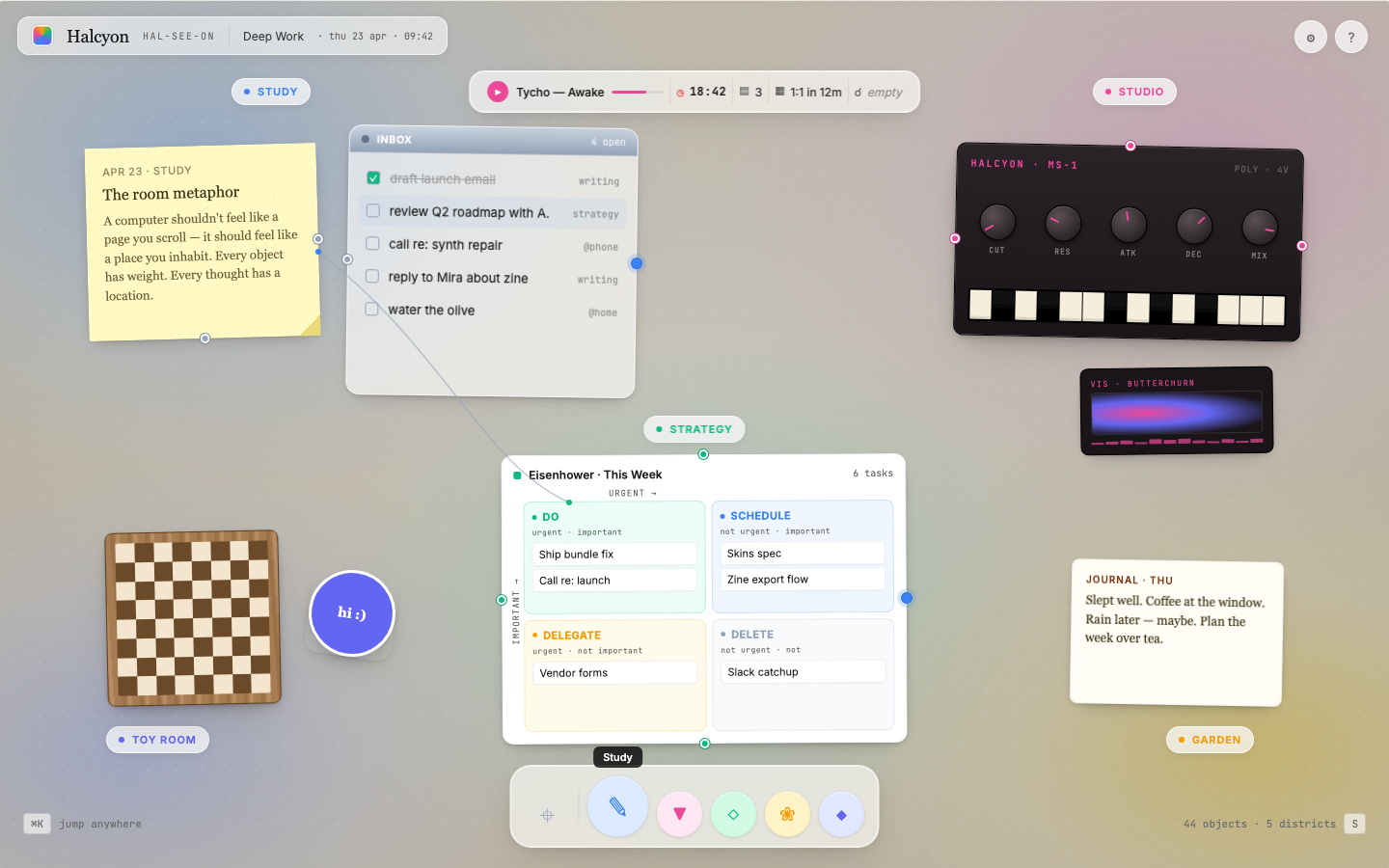1389x868 pixels.
Task: Open the Garden district flower icon
Action: pos(787,814)
